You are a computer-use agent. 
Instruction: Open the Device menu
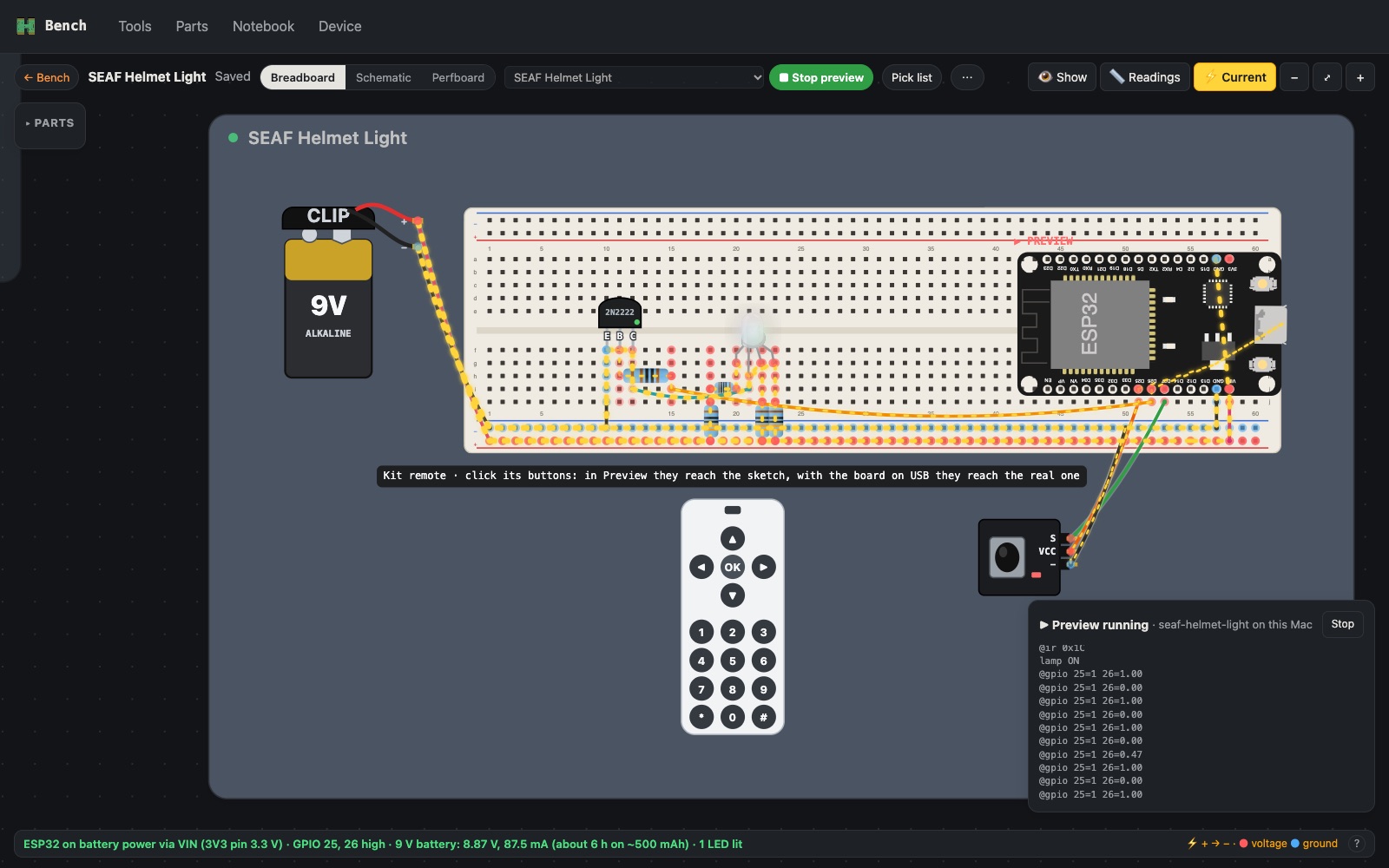[339, 26]
